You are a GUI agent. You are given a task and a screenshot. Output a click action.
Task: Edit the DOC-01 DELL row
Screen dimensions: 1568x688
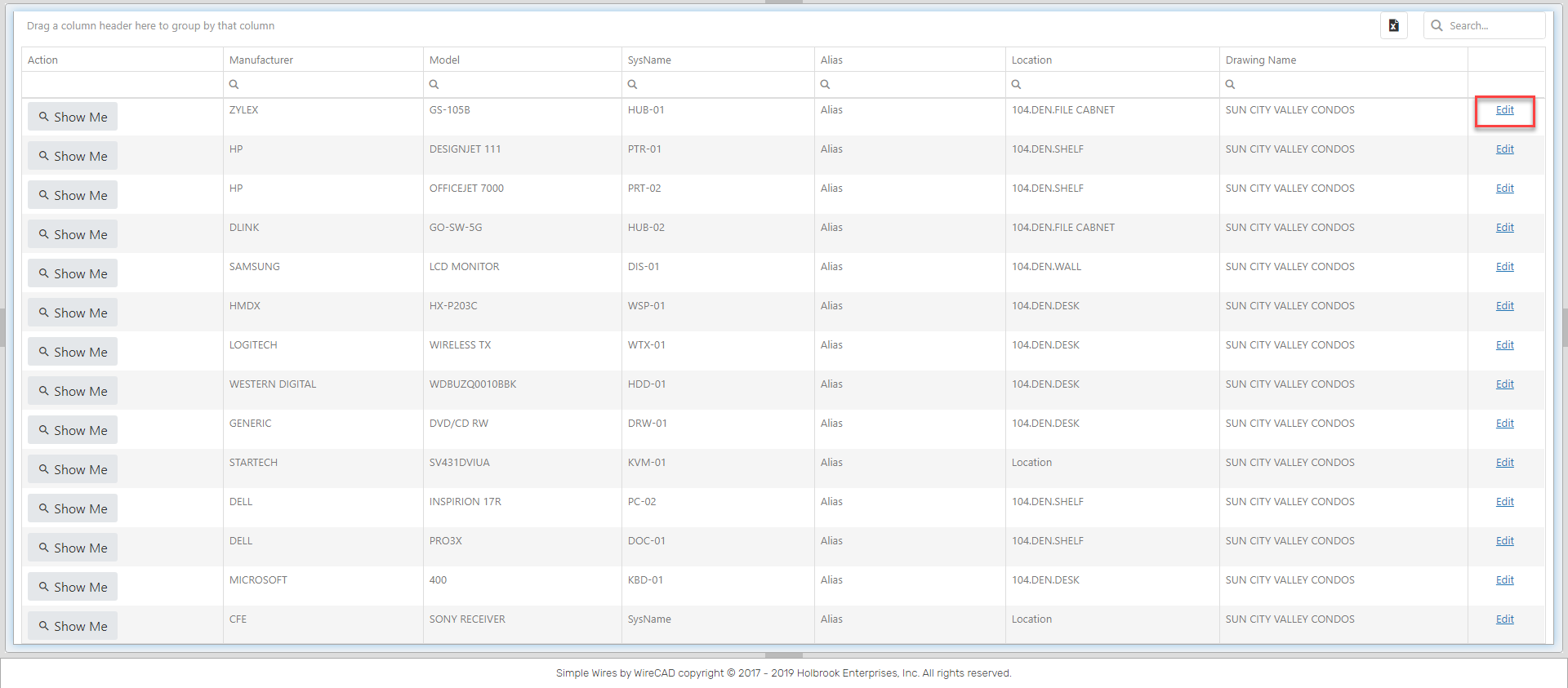pos(1504,541)
